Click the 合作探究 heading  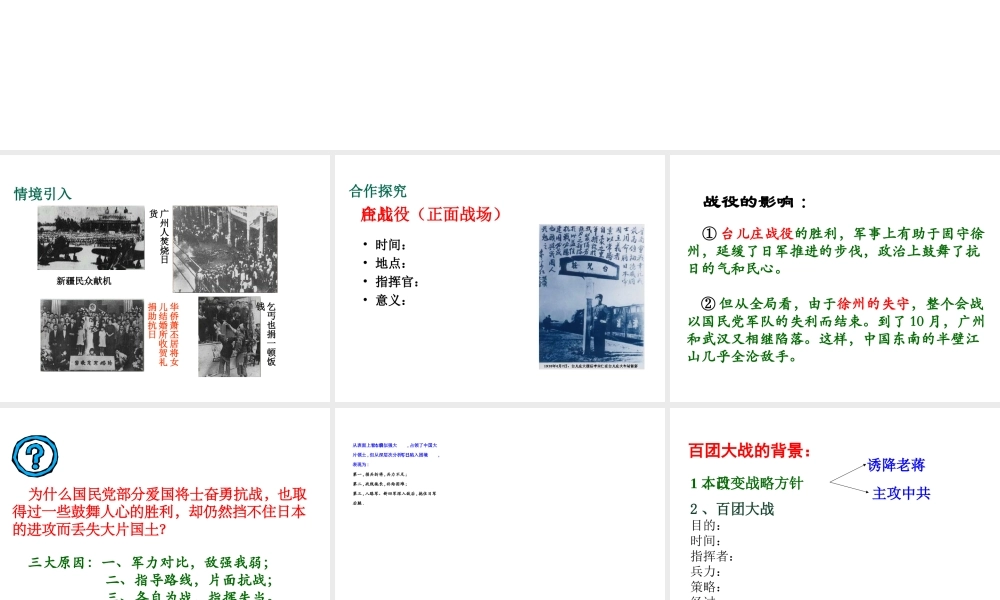378,191
